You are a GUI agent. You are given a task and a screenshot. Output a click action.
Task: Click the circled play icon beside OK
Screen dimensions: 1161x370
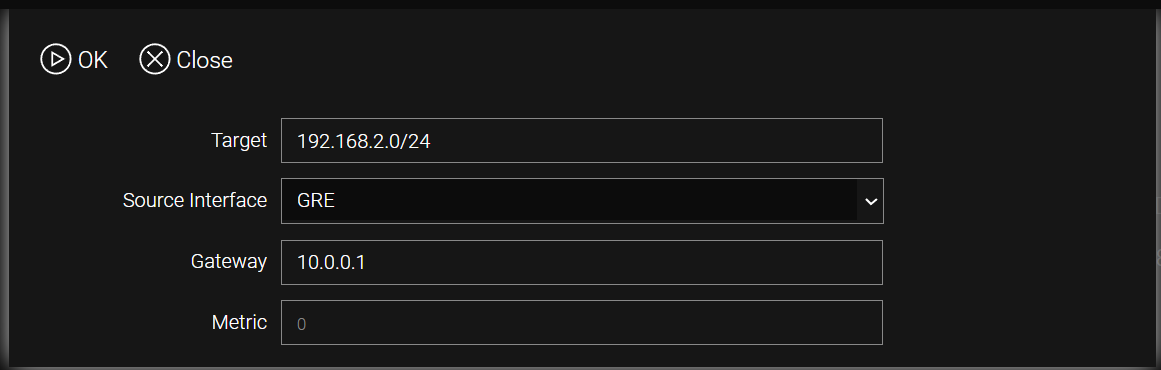point(56,59)
